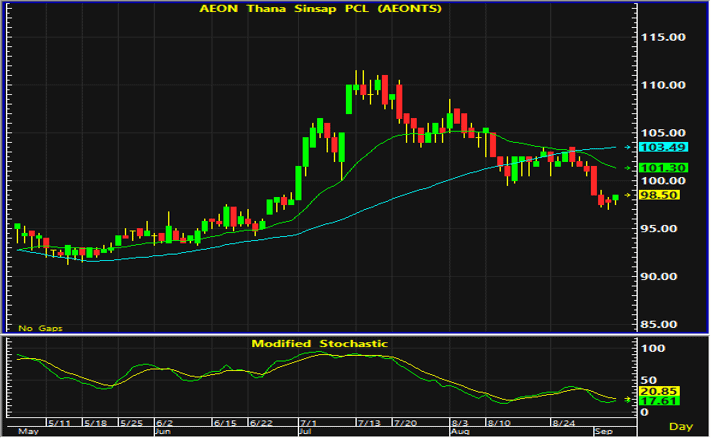Select the 105.00 price axis label
This screenshot has height=438, width=711.
pyautogui.click(x=663, y=133)
